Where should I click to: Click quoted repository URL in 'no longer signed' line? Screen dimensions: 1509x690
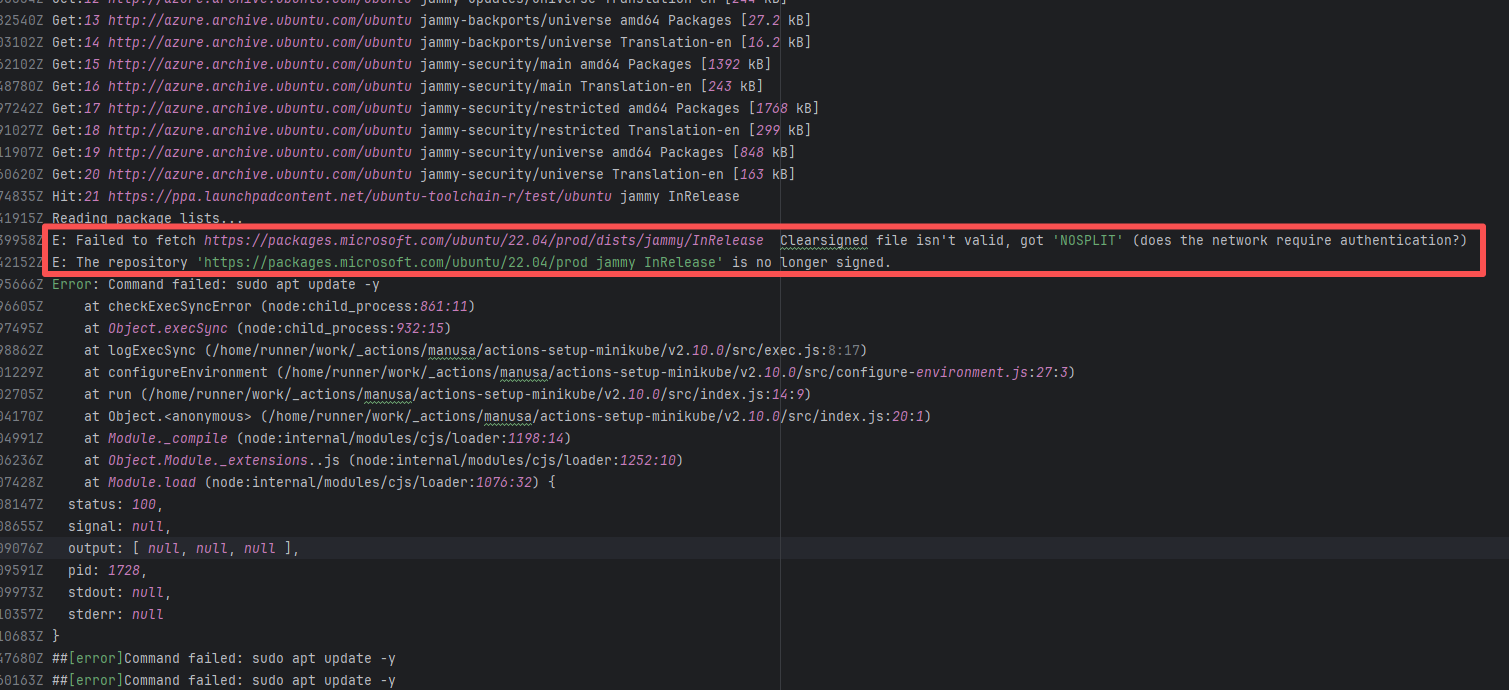pos(460,262)
